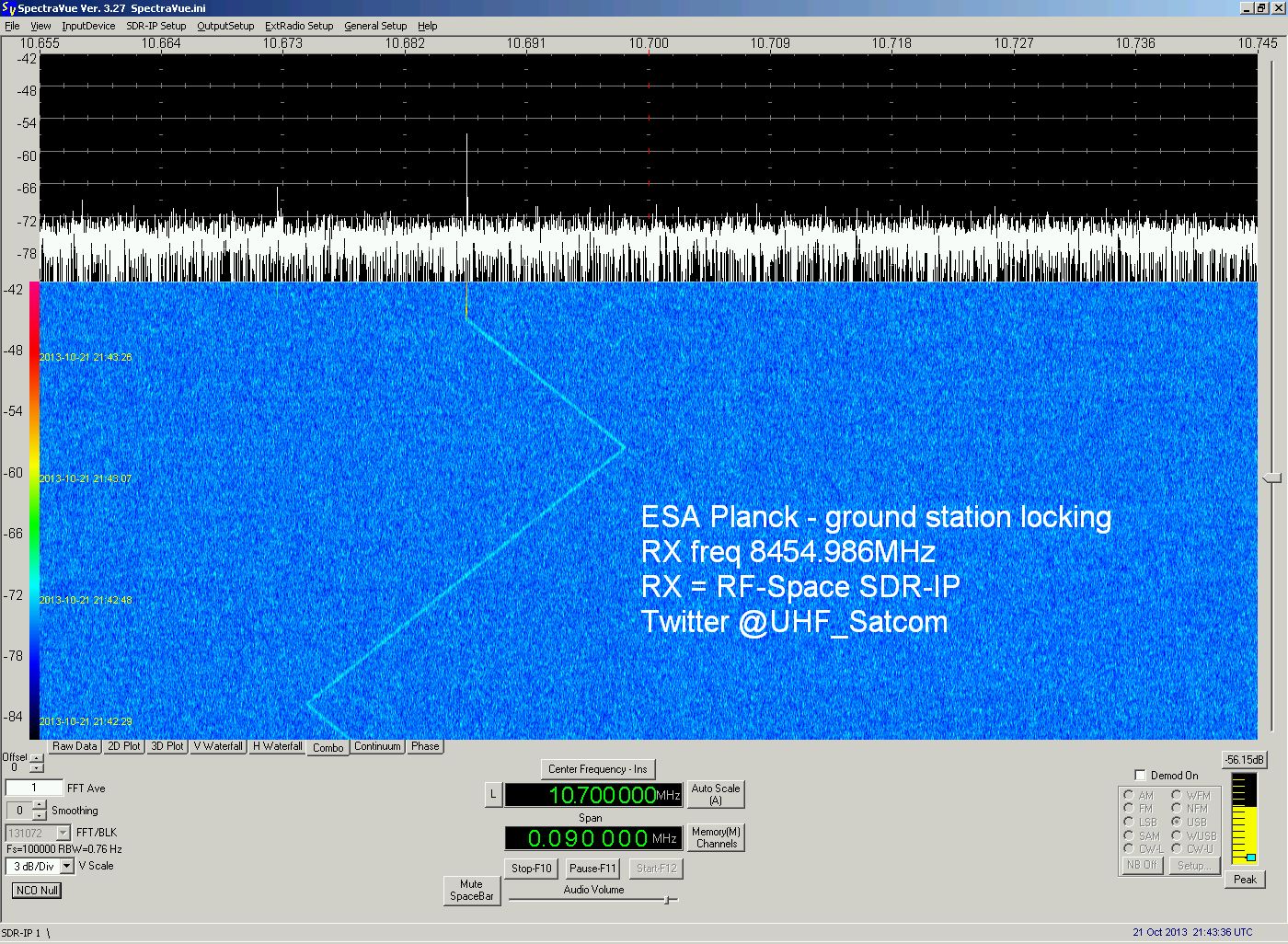Click the waterfall color scale bar

point(34,511)
